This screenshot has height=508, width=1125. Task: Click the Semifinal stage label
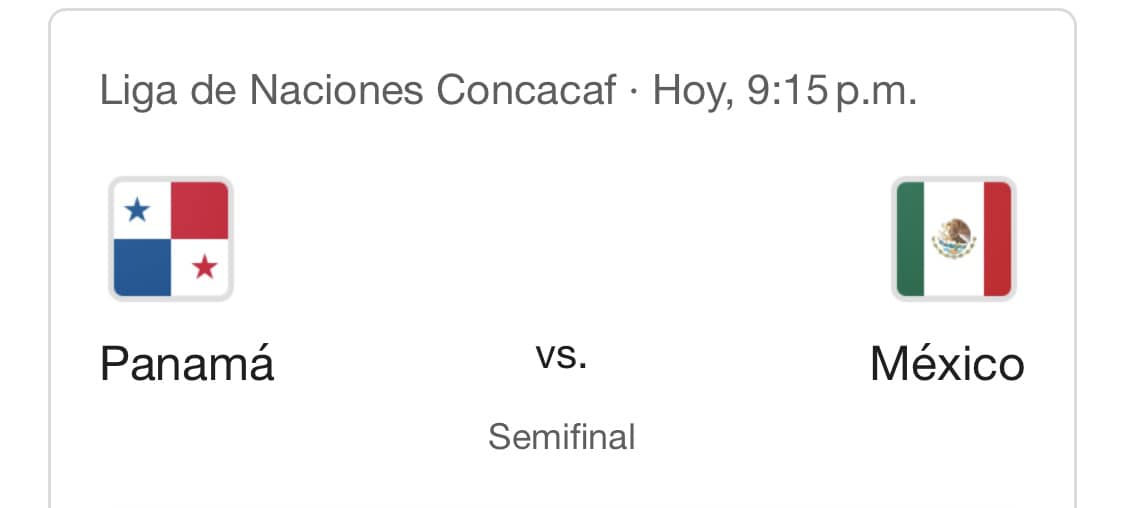pos(562,437)
